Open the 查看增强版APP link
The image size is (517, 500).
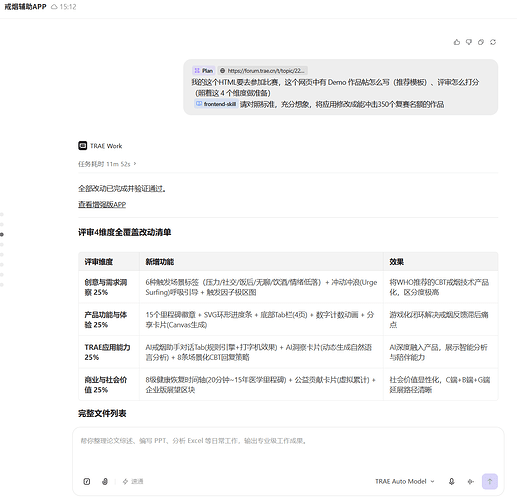(x=102, y=204)
